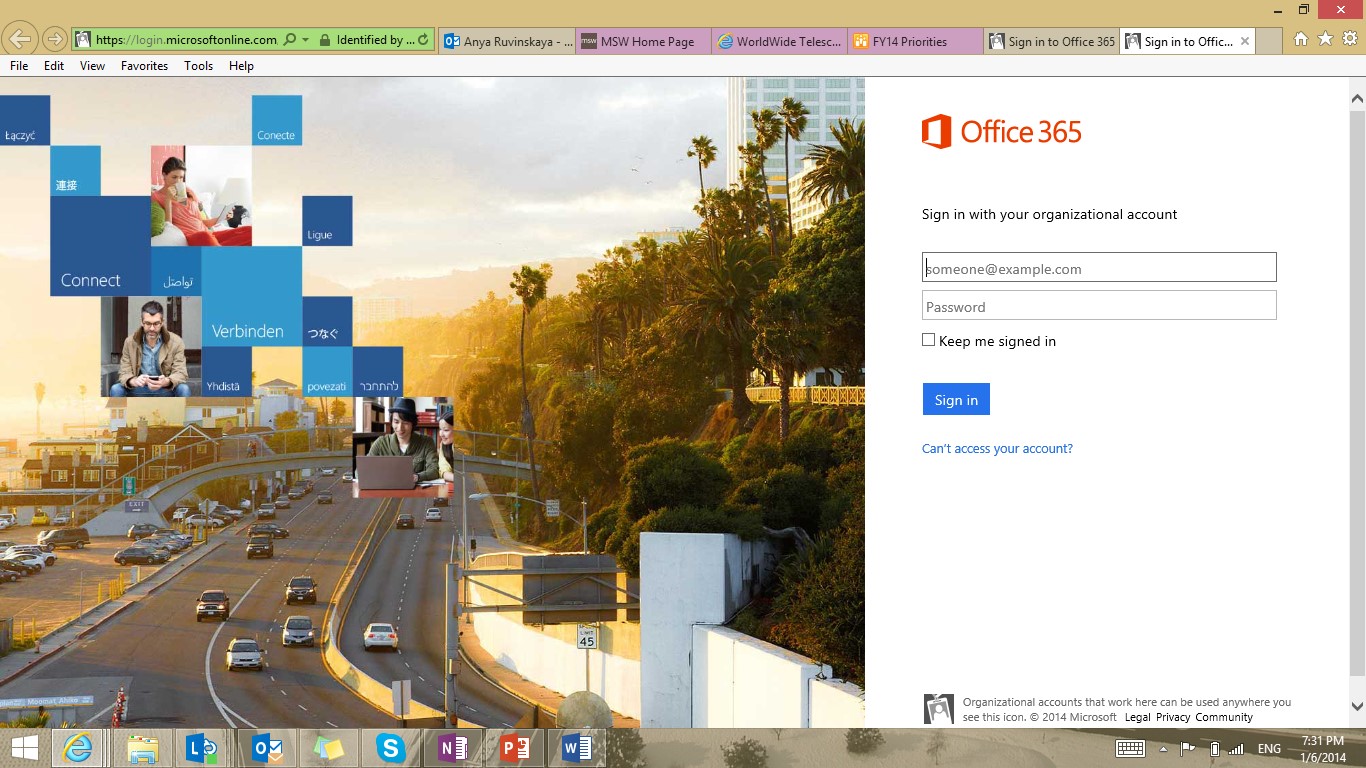Open Lync from the taskbar
The height and width of the screenshot is (768, 1366).
coord(204,748)
